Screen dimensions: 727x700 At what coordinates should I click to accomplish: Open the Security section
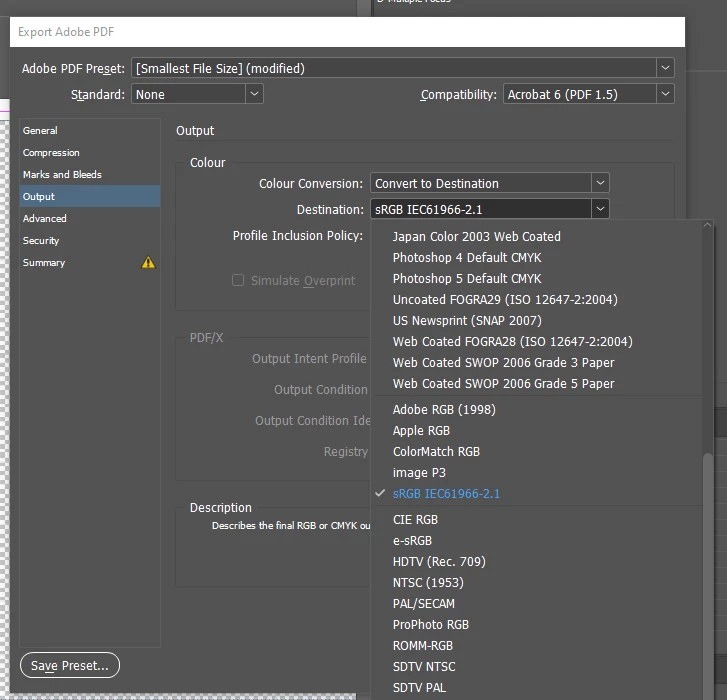click(x=90, y=241)
